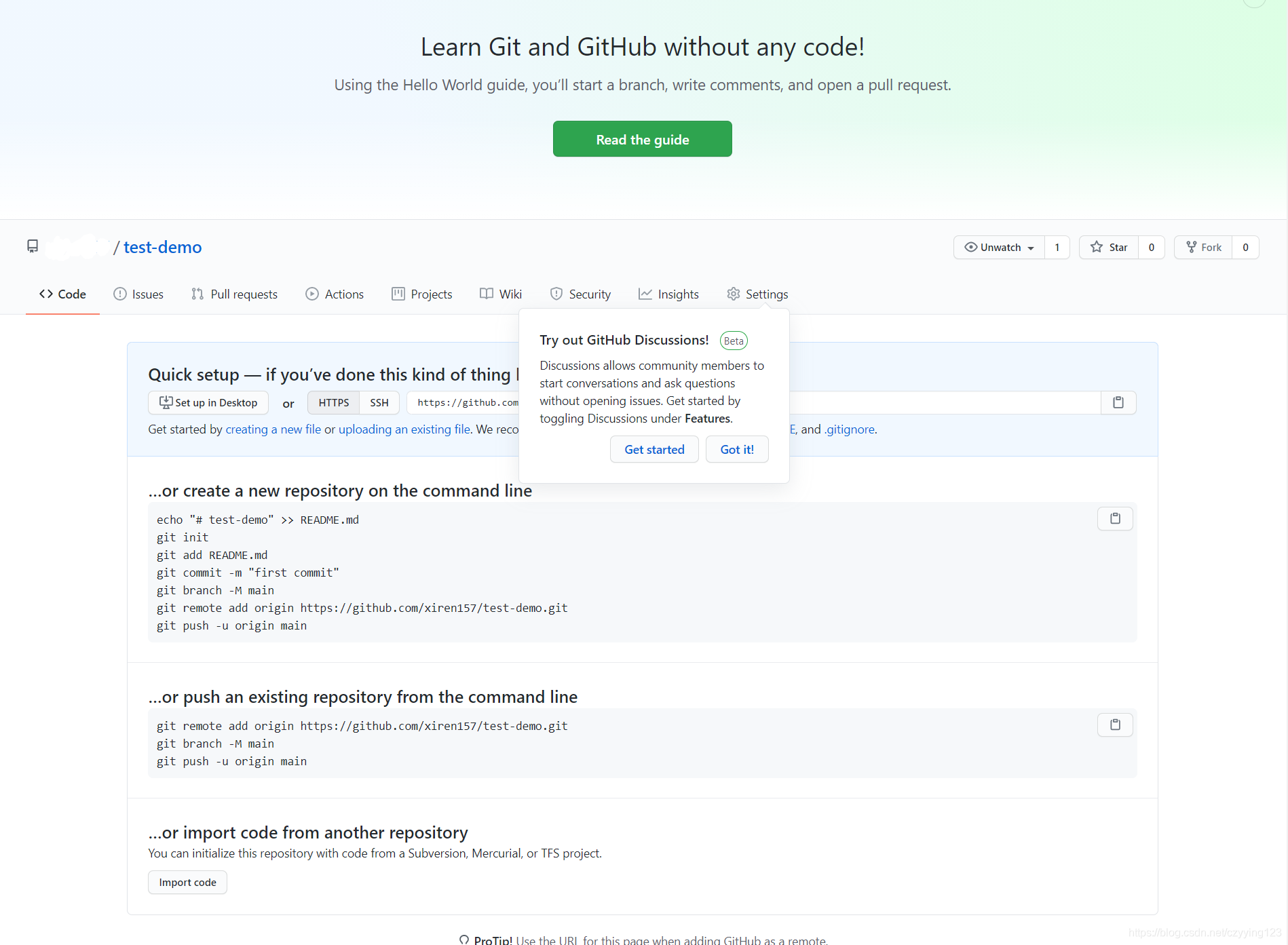The image size is (1288, 945).
Task: Click the "git init" command line
Action: click(183, 537)
